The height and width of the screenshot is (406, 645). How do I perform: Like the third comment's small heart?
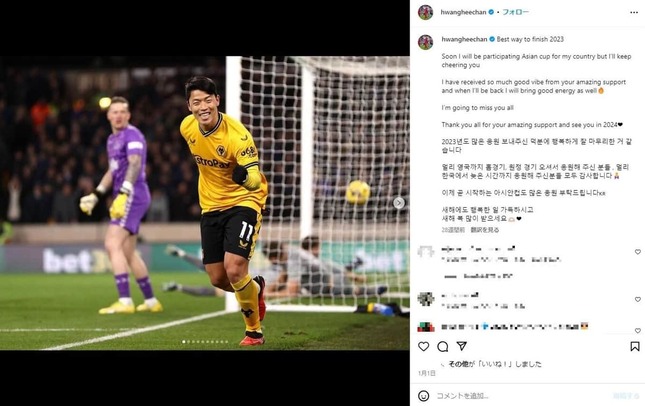click(x=638, y=330)
